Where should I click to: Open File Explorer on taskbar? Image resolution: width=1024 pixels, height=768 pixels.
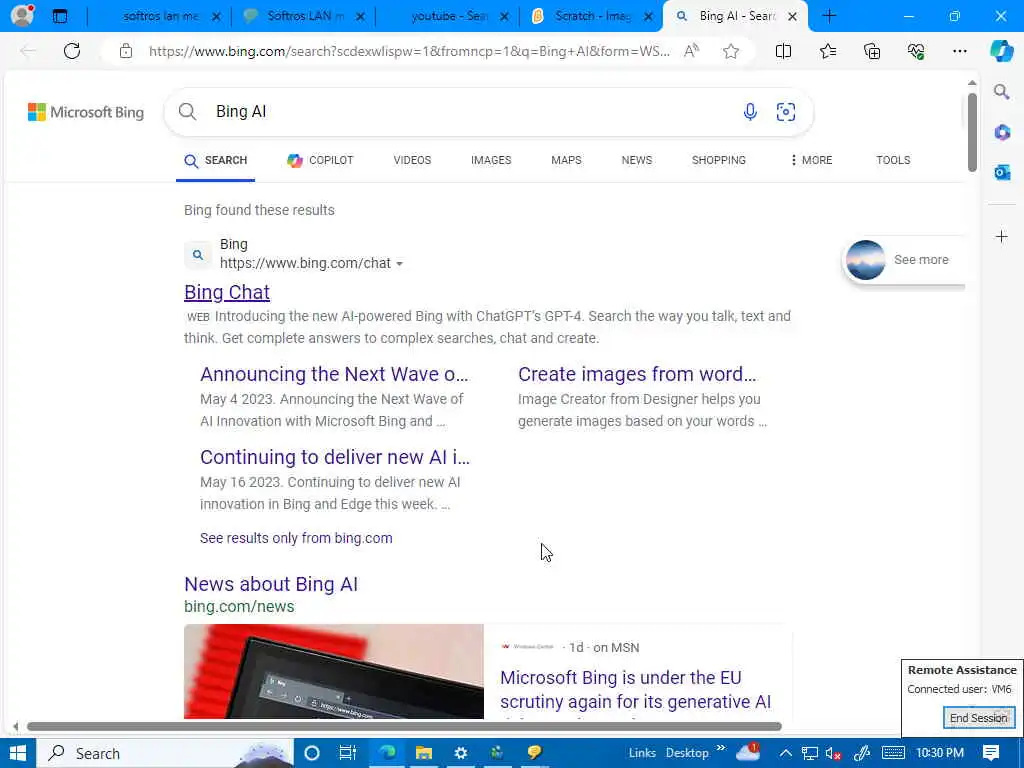424,753
